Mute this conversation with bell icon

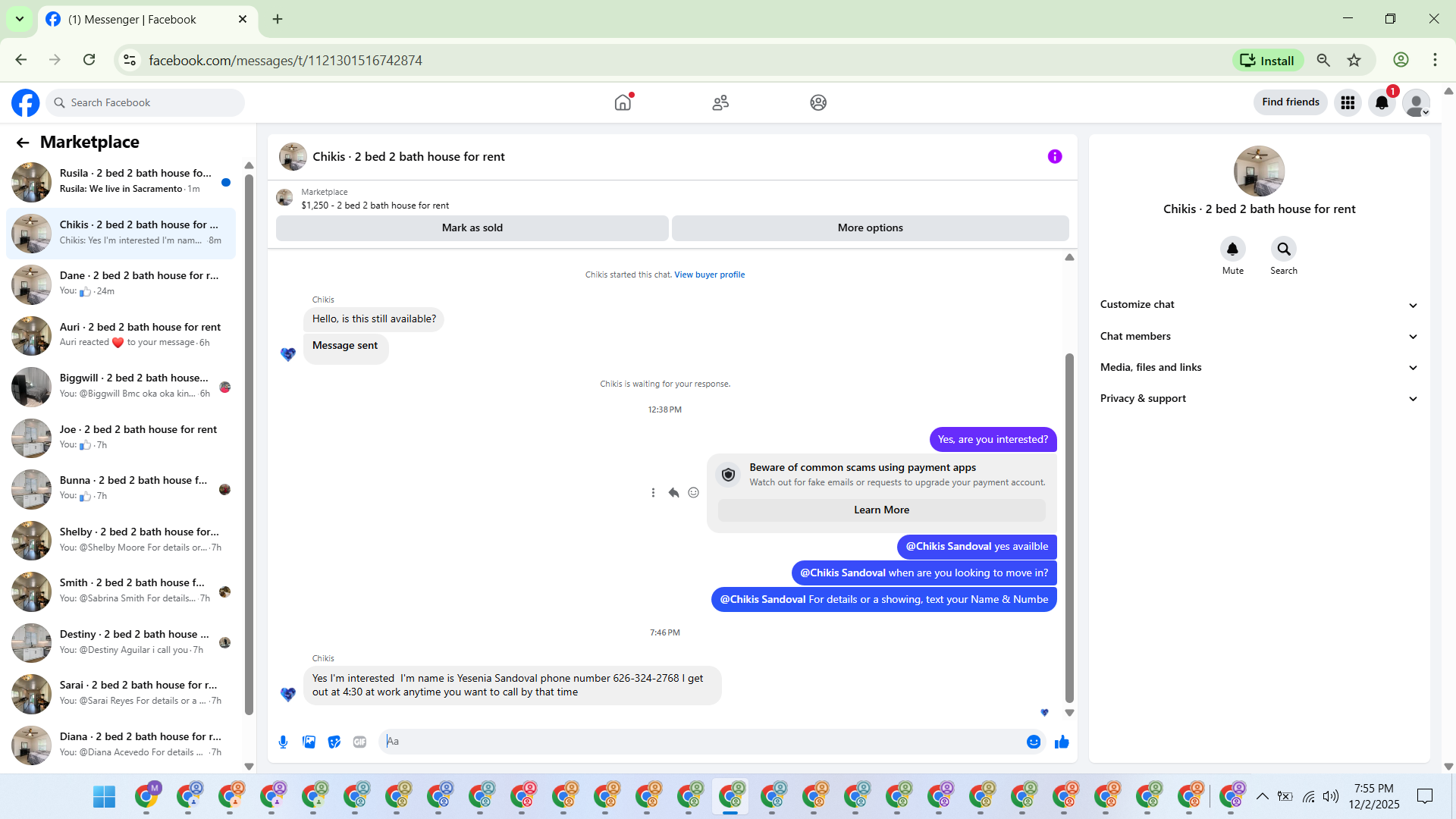pos(1232,249)
